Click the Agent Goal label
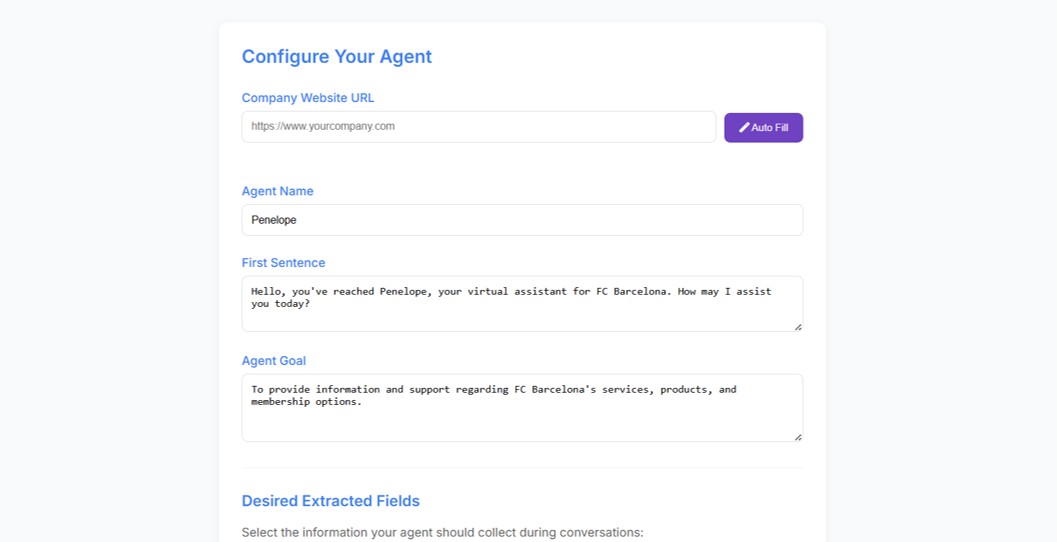The width and height of the screenshot is (1057, 542). click(274, 361)
